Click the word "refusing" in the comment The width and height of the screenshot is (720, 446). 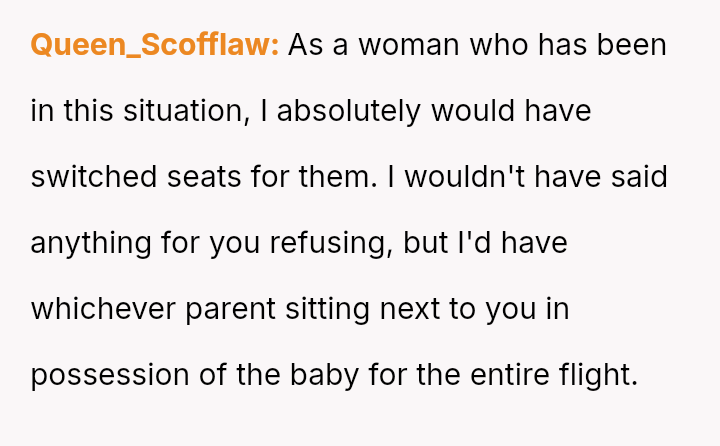(331, 243)
